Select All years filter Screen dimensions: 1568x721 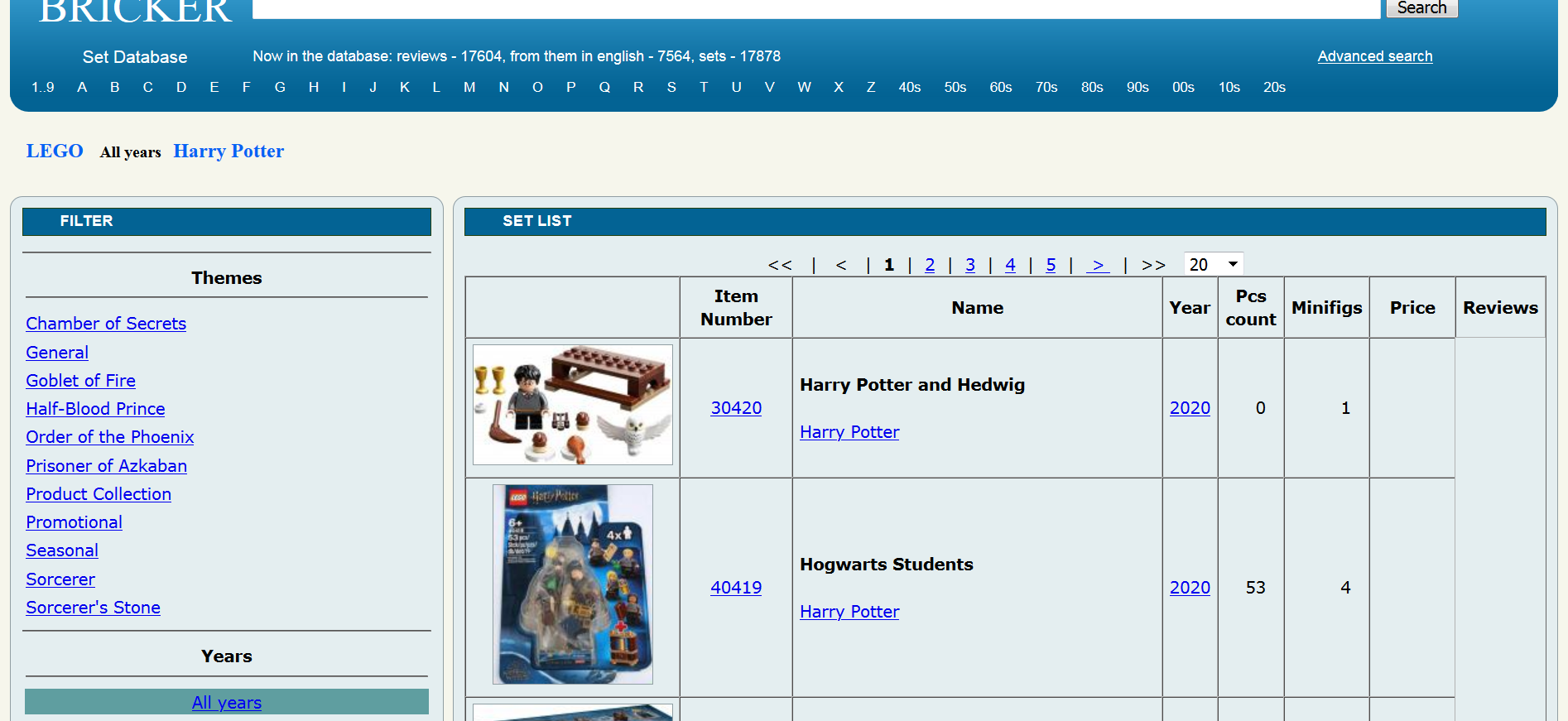227,703
